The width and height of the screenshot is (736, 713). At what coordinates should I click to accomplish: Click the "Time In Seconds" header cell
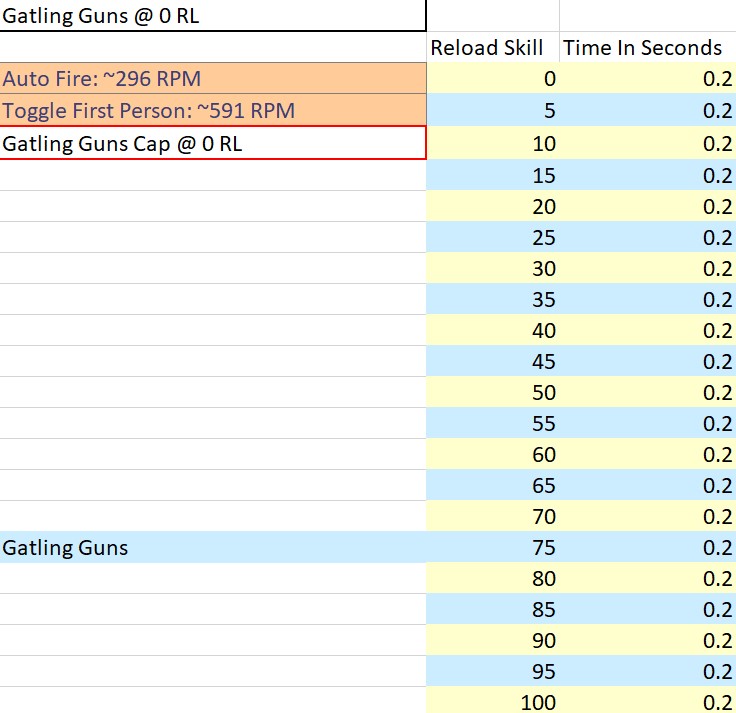click(647, 47)
